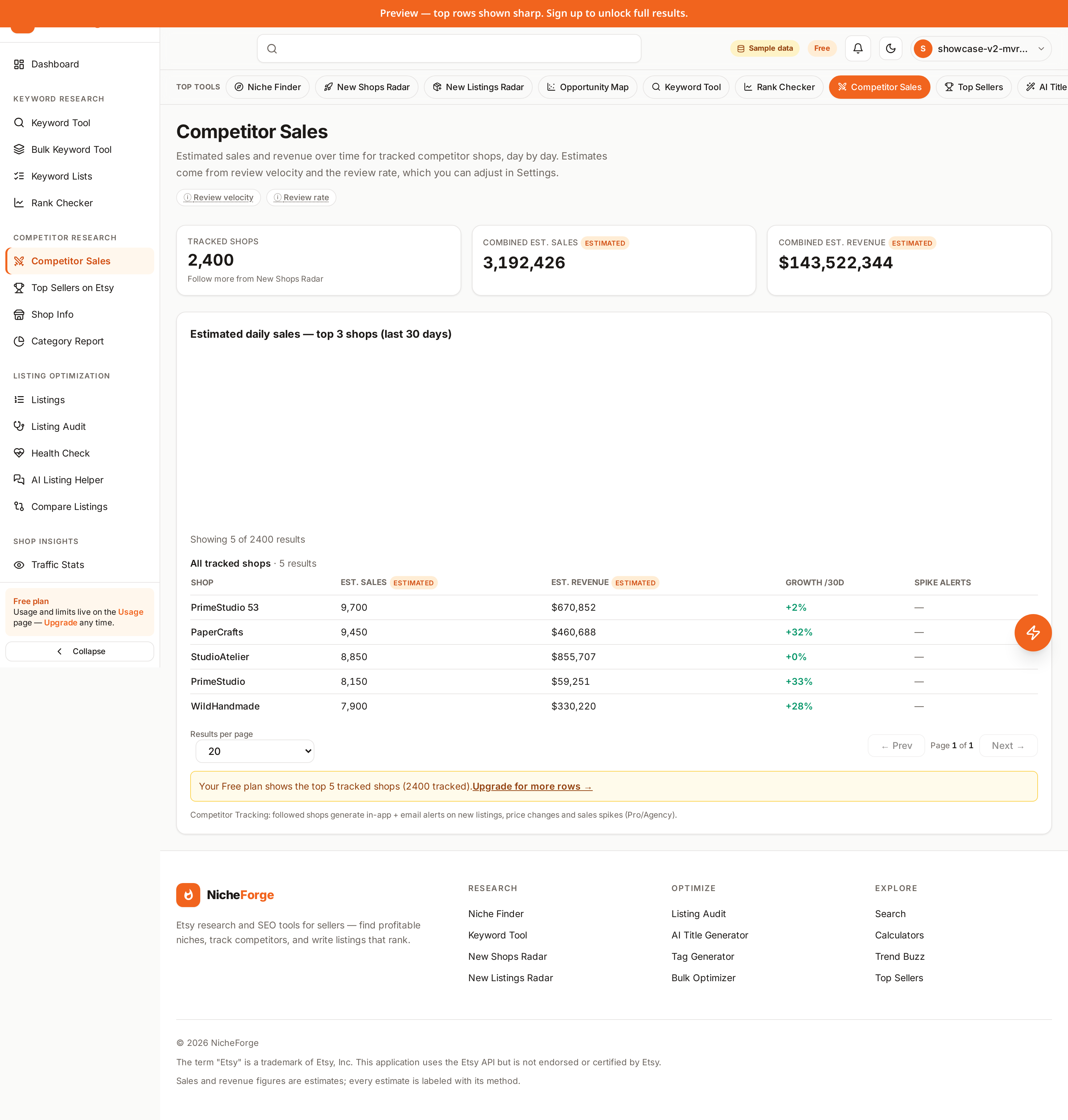The height and width of the screenshot is (1120, 1068).
Task: Open notifications bell icon
Action: [x=857, y=48]
